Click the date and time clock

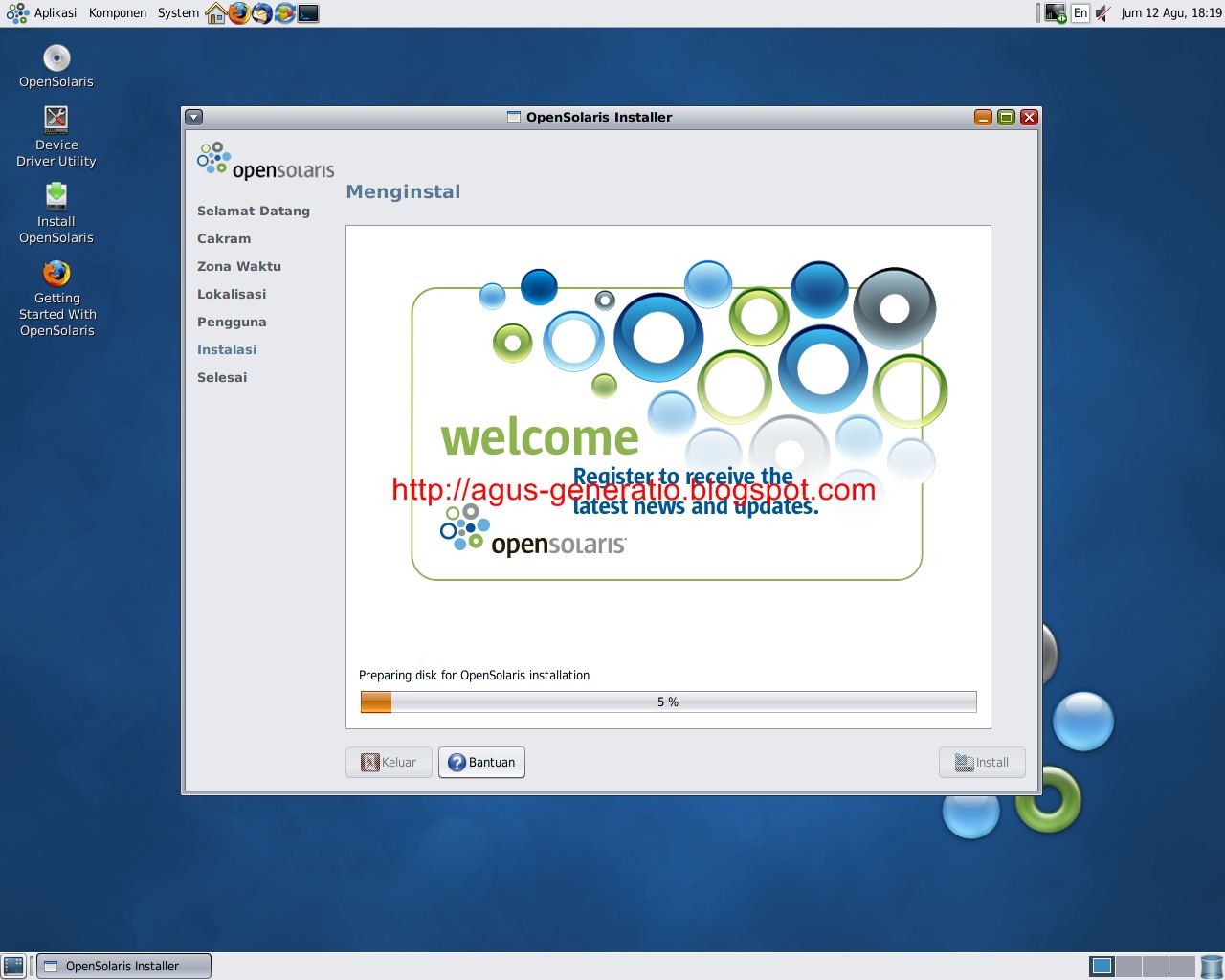1171,13
